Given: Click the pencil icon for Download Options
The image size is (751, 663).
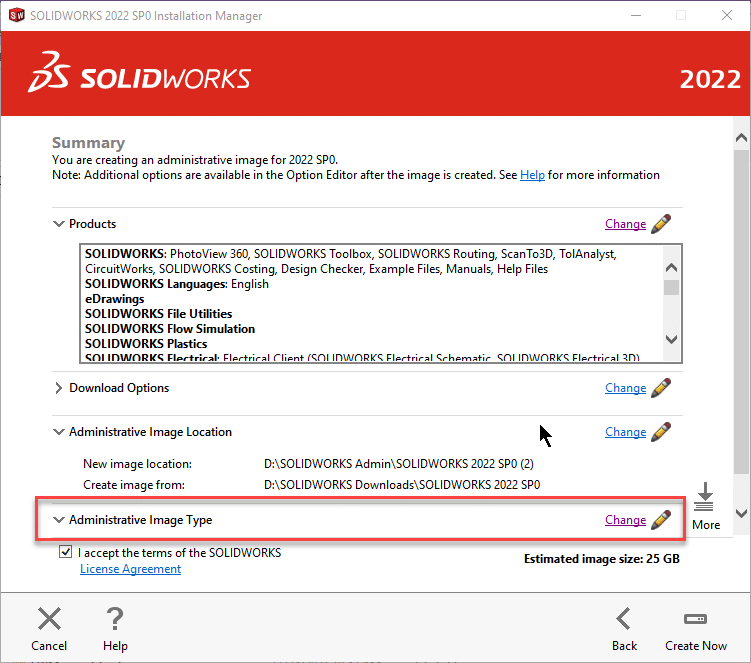Looking at the screenshot, I should pos(661,388).
